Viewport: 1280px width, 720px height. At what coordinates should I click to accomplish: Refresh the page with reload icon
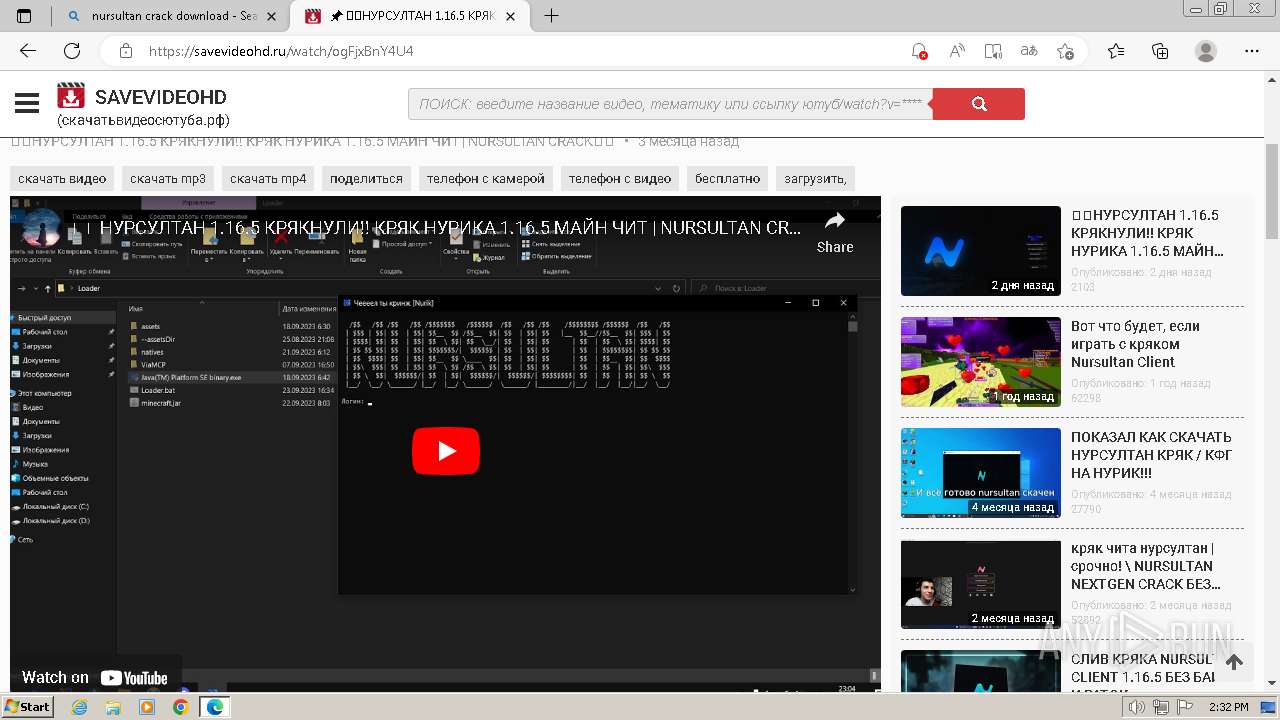72,51
